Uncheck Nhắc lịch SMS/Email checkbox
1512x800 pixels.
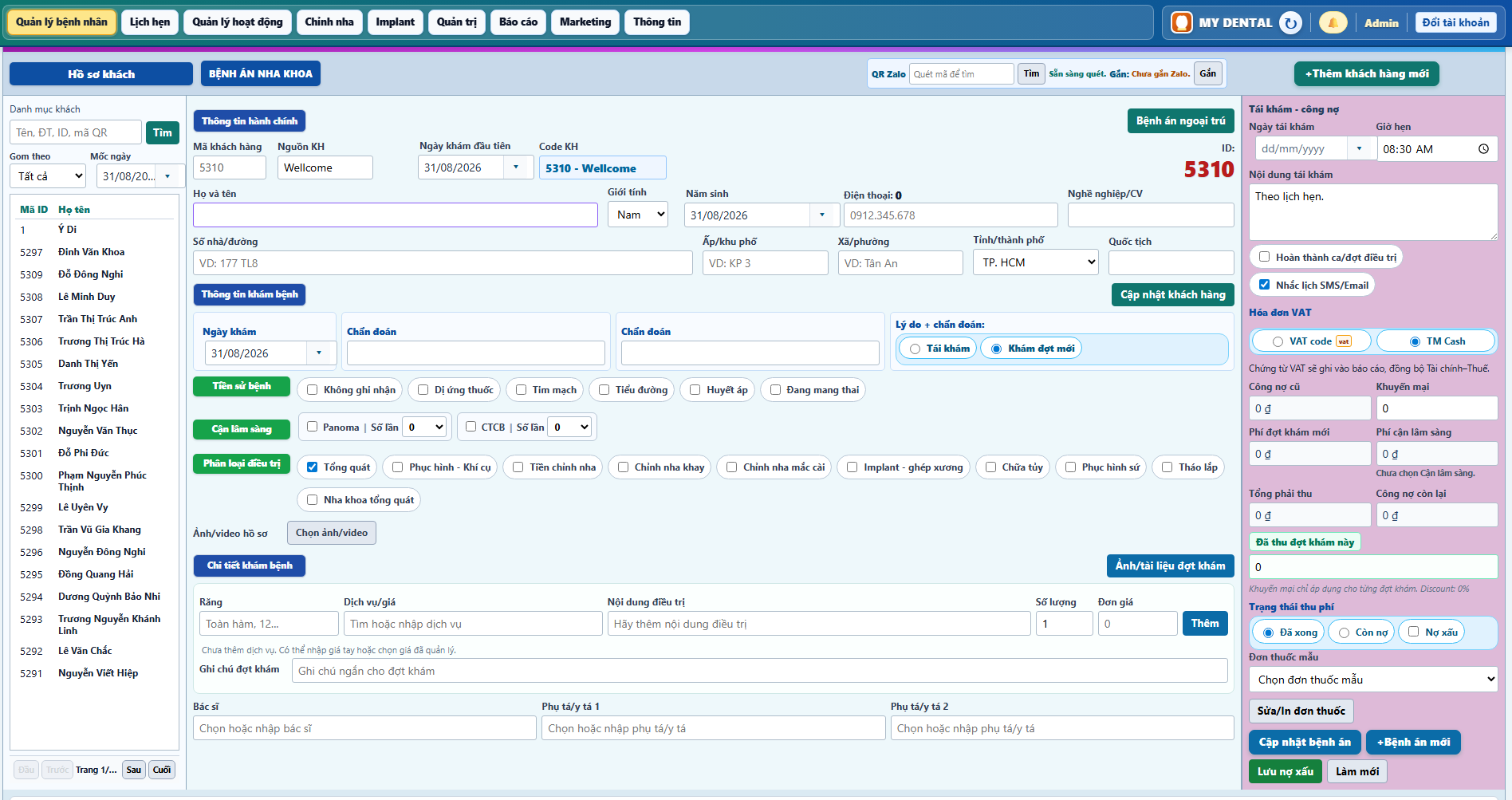(1264, 285)
